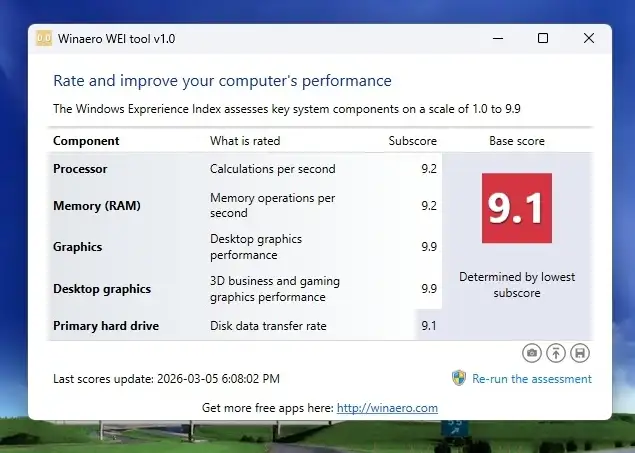635x453 pixels.
Task: Click the Desktop graphics subscore 9.9
Action: 429,289
